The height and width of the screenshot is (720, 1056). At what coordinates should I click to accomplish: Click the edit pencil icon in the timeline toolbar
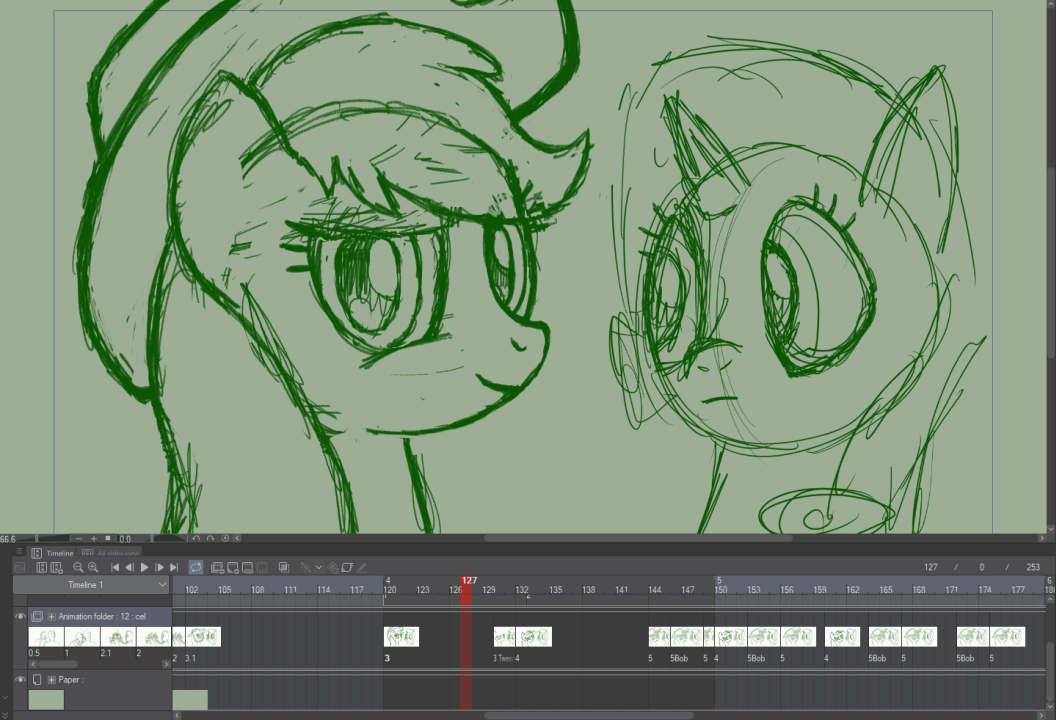click(362, 568)
